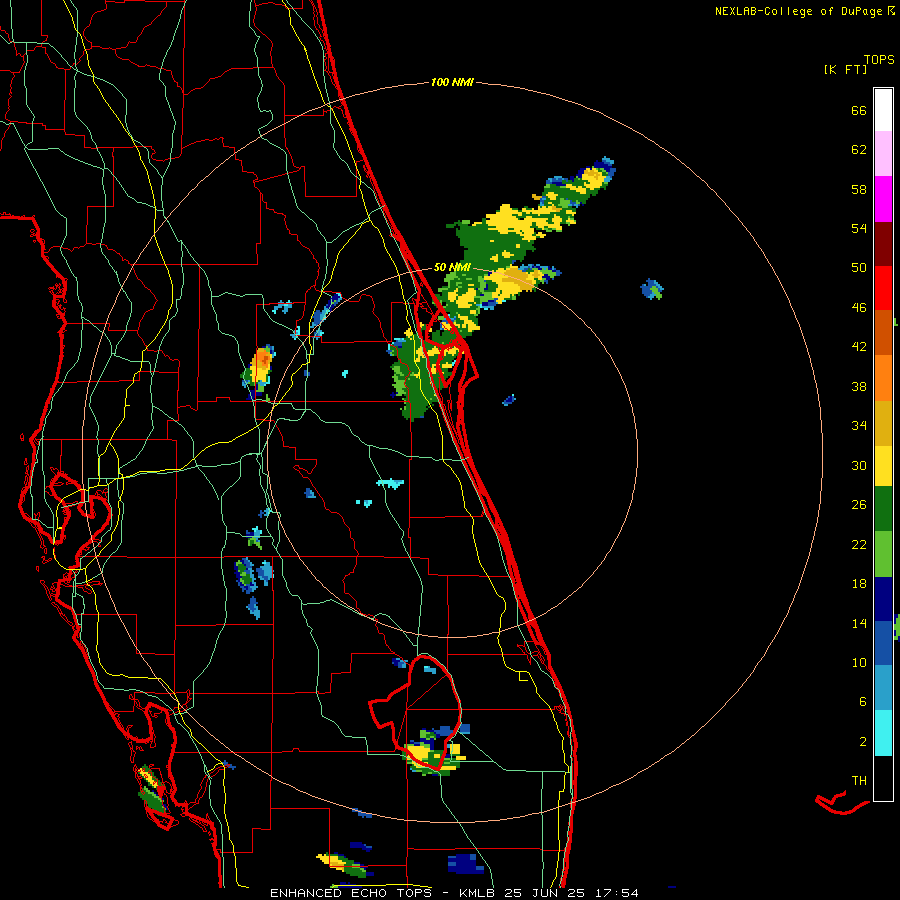This screenshot has height=900, width=900.
Task: Click the 6 value in the legend
Action: [x=863, y=702]
